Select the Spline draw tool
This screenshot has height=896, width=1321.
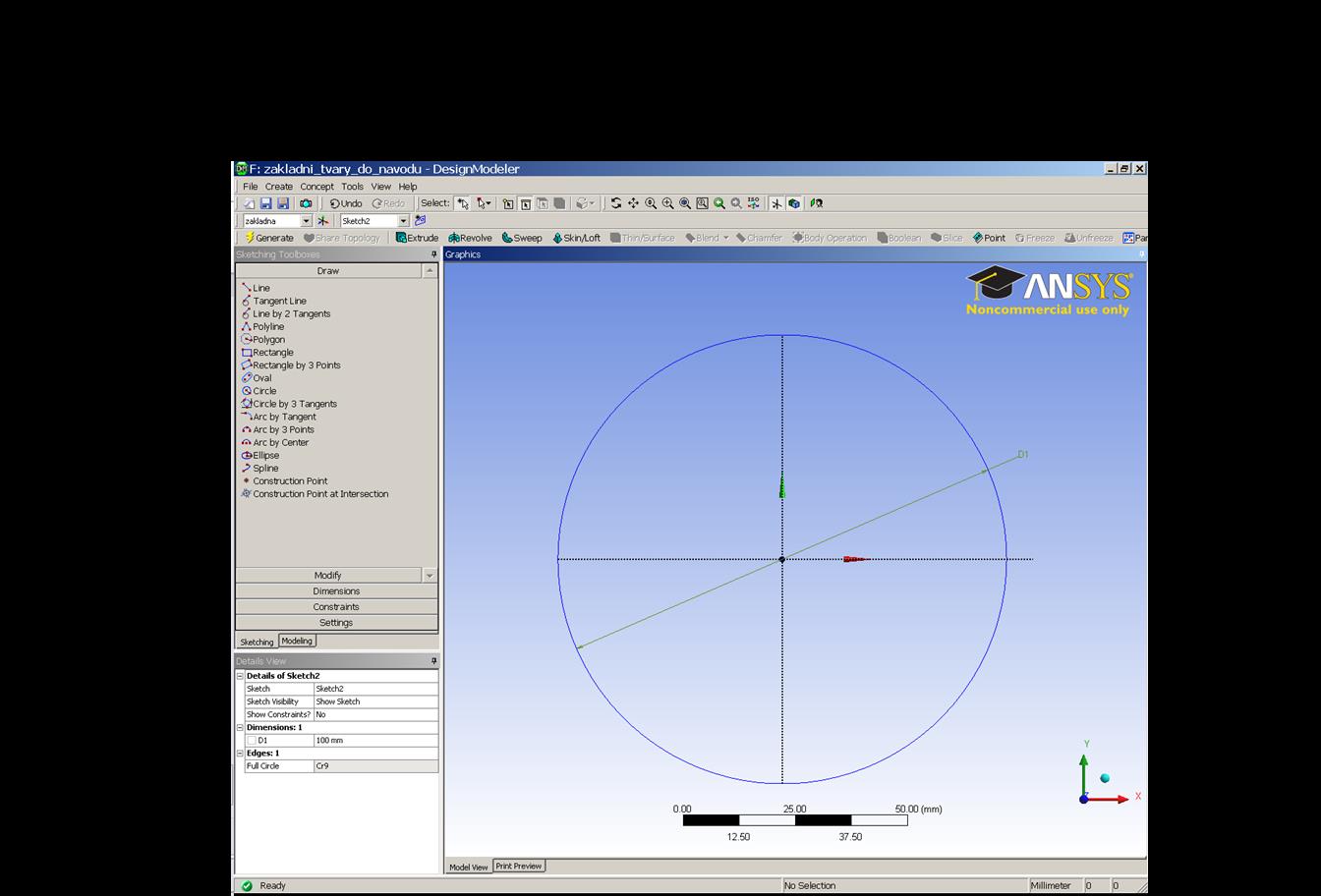[259, 468]
